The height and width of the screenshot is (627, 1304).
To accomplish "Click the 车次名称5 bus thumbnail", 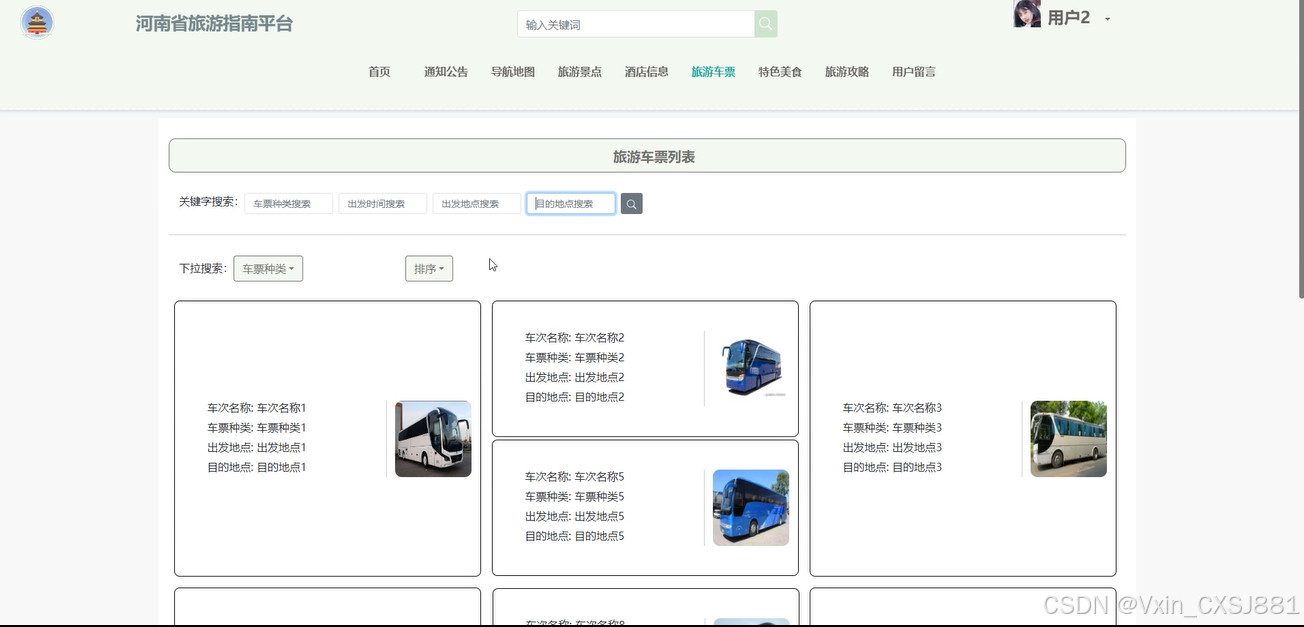I will pyautogui.click(x=751, y=508).
